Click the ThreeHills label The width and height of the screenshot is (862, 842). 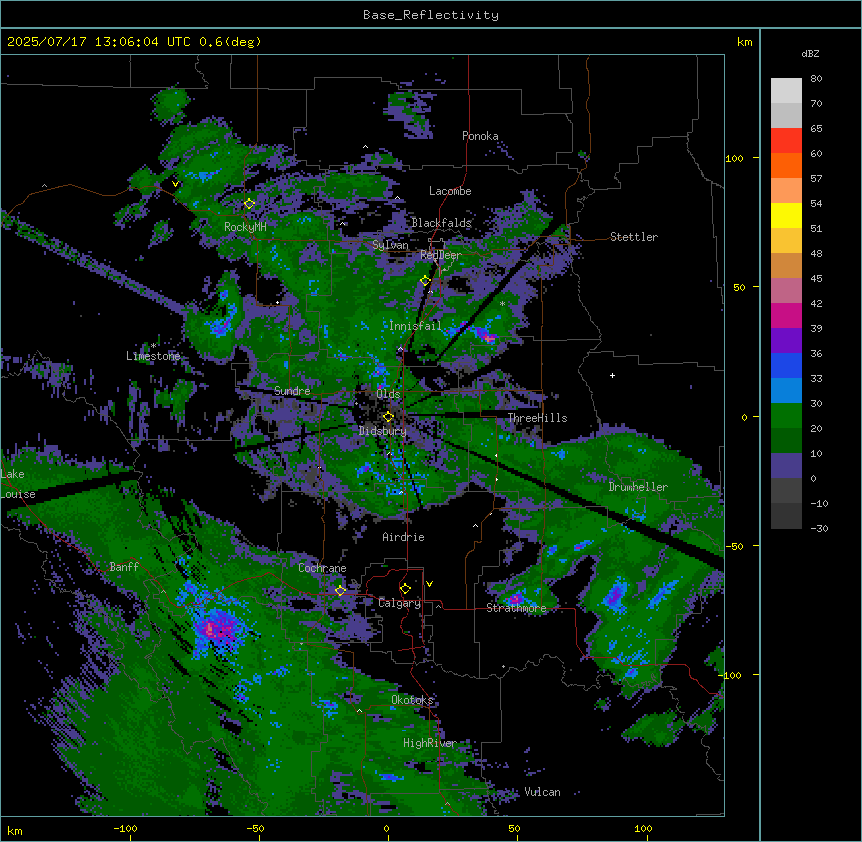538,418
